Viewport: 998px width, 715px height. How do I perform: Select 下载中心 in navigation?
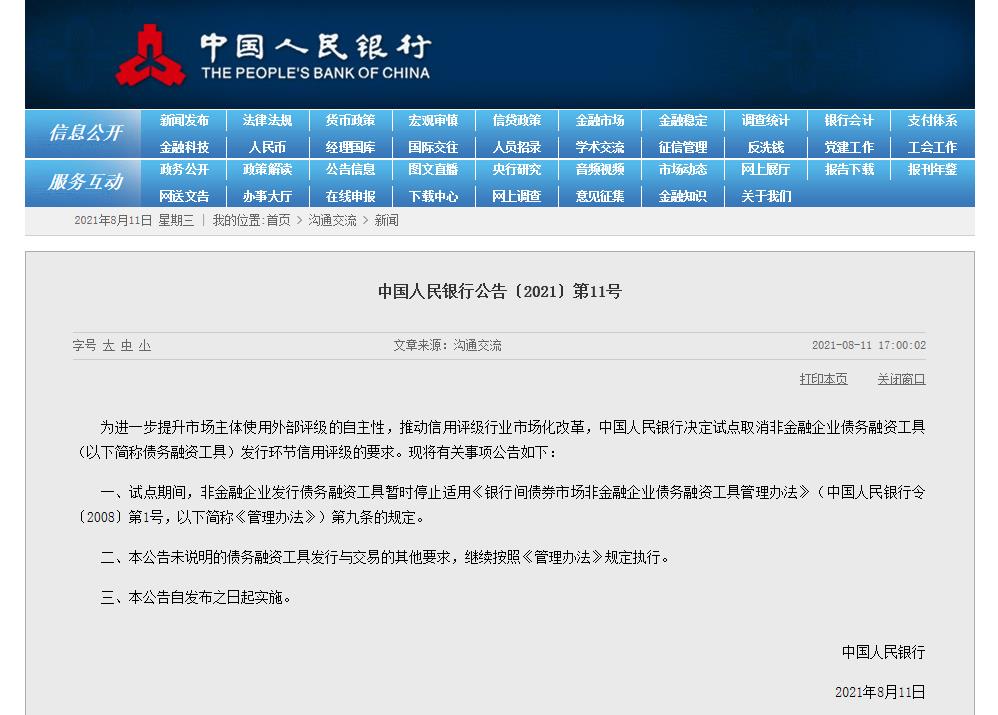(433, 196)
